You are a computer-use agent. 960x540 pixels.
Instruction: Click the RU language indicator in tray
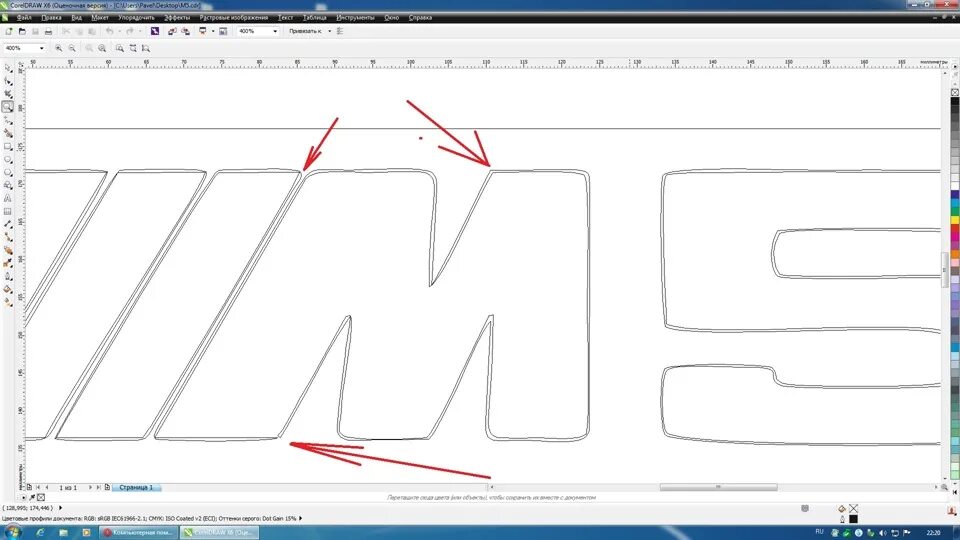820,532
